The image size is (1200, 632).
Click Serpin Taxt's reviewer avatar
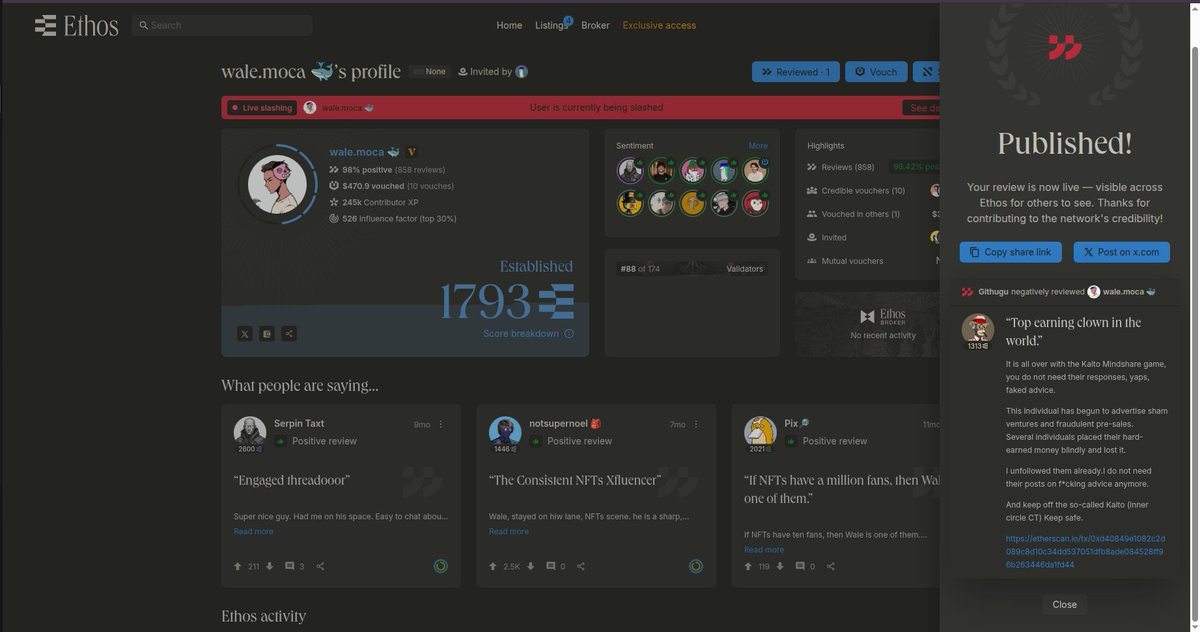(x=250, y=432)
